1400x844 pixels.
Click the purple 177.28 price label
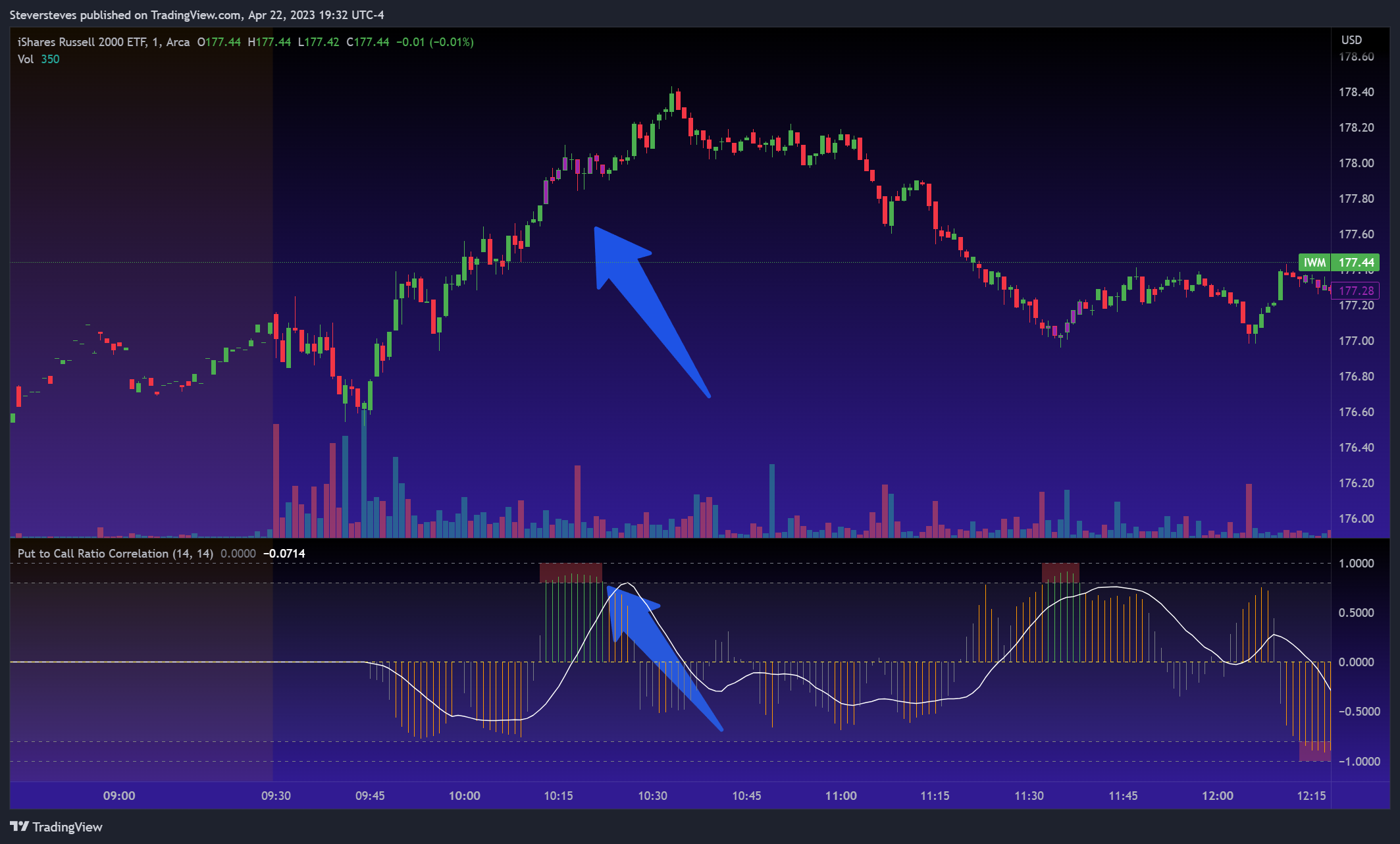pyautogui.click(x=1356, y=290)
